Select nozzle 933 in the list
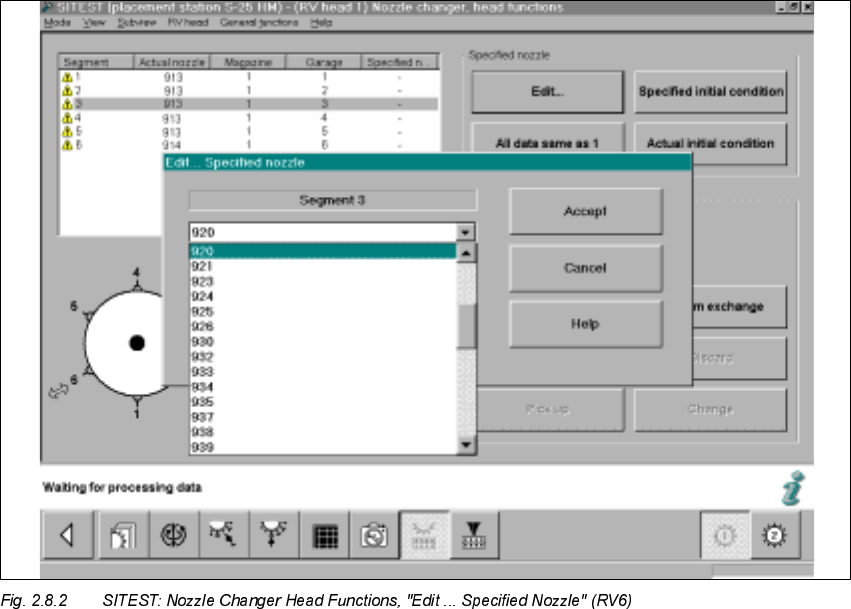This screenshot has width=851, height=609. tap(323, 372)
